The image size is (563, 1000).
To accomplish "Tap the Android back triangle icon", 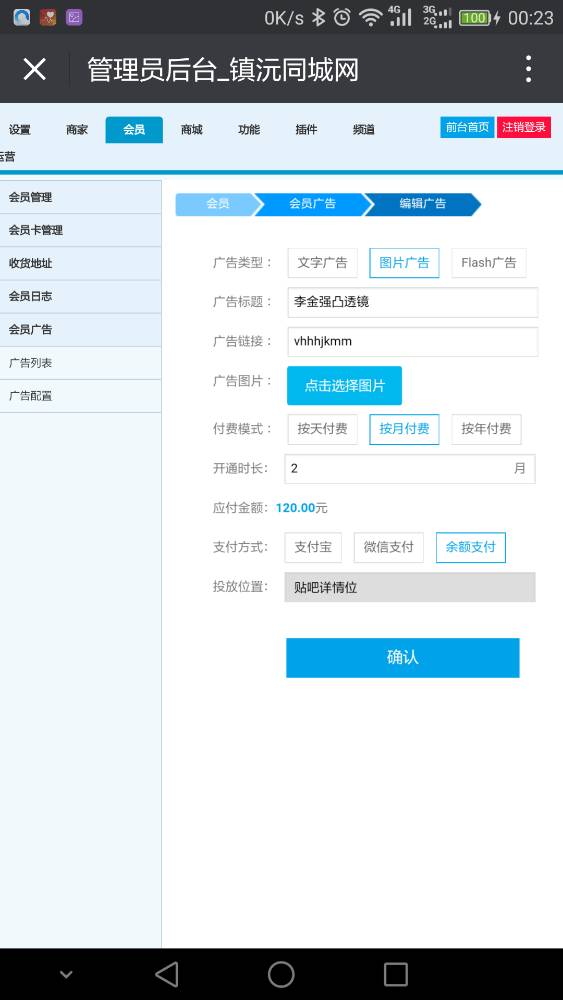I will pyautogui.click(x=166, y=974).
